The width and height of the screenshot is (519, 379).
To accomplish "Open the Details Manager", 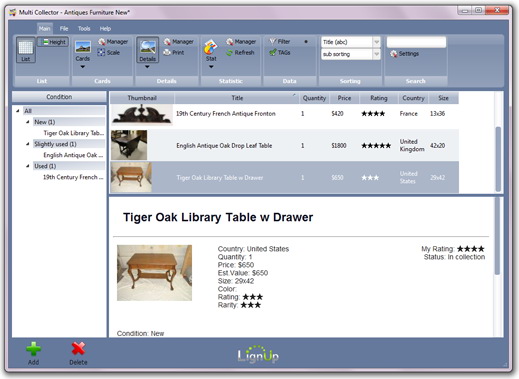I will 179,42.
